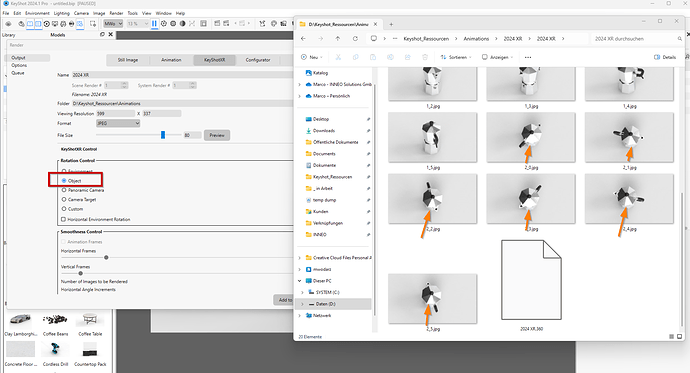Image resolution: width=690 pixels, height=373 pixels.
Task: Pause real-time rendering in the KeyShot toolbar
Action: coord(154,23)
